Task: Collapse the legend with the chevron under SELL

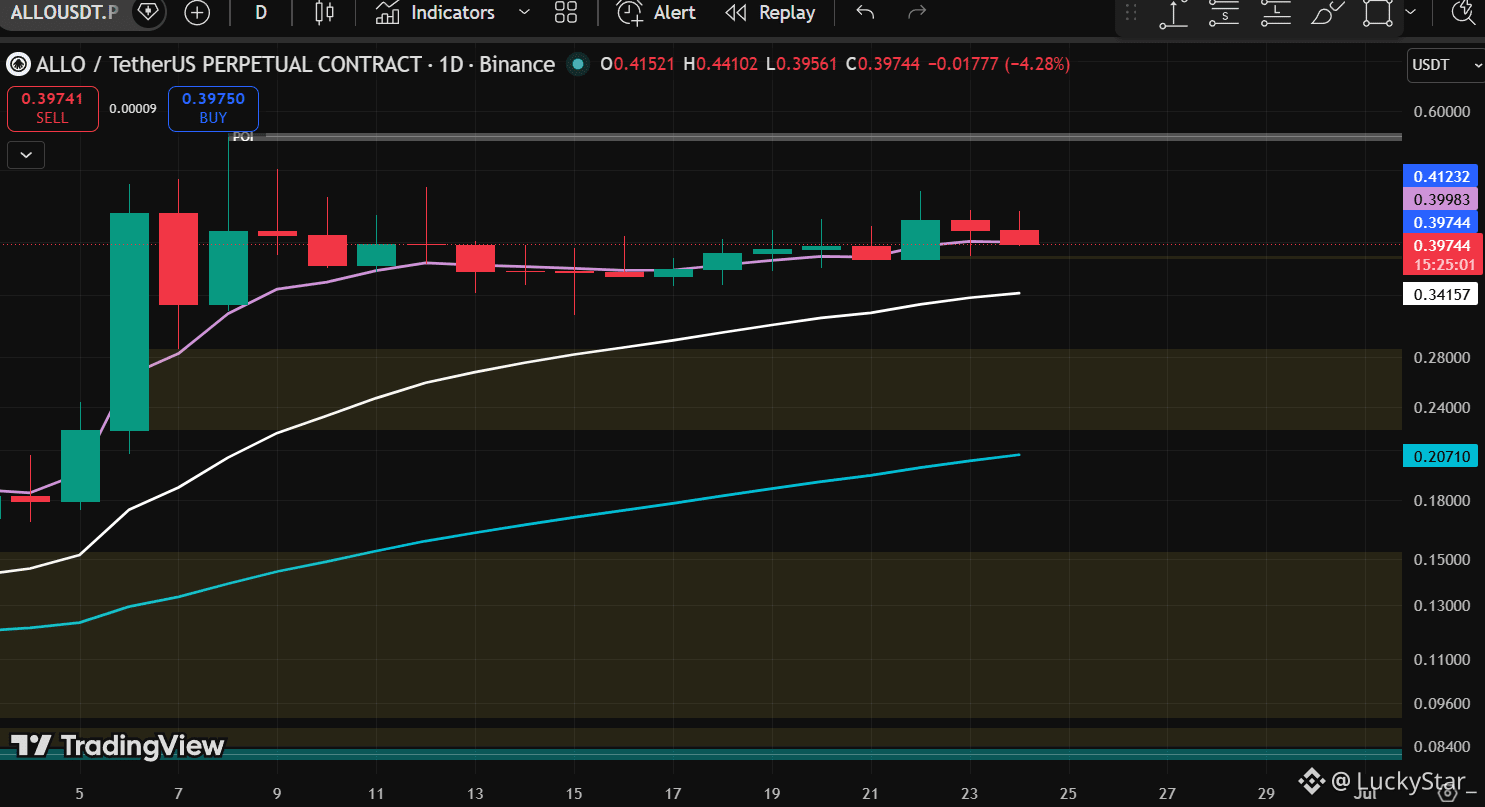Action: click(25, 155)
